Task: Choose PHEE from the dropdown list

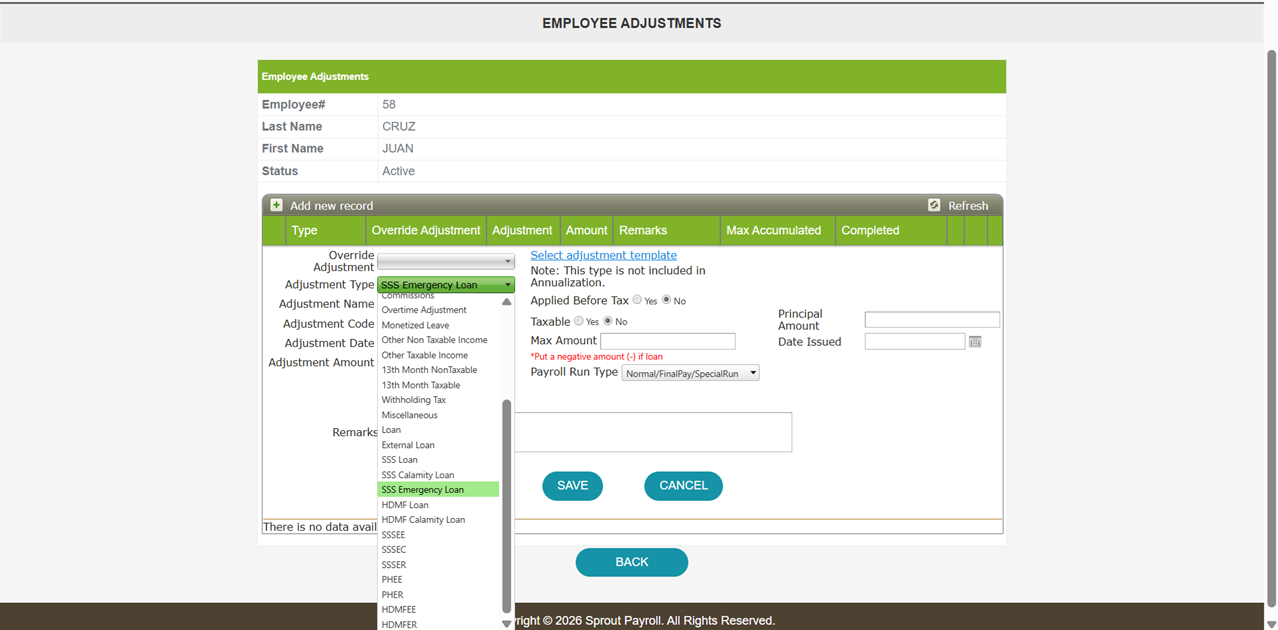Action: pos(438,580)
